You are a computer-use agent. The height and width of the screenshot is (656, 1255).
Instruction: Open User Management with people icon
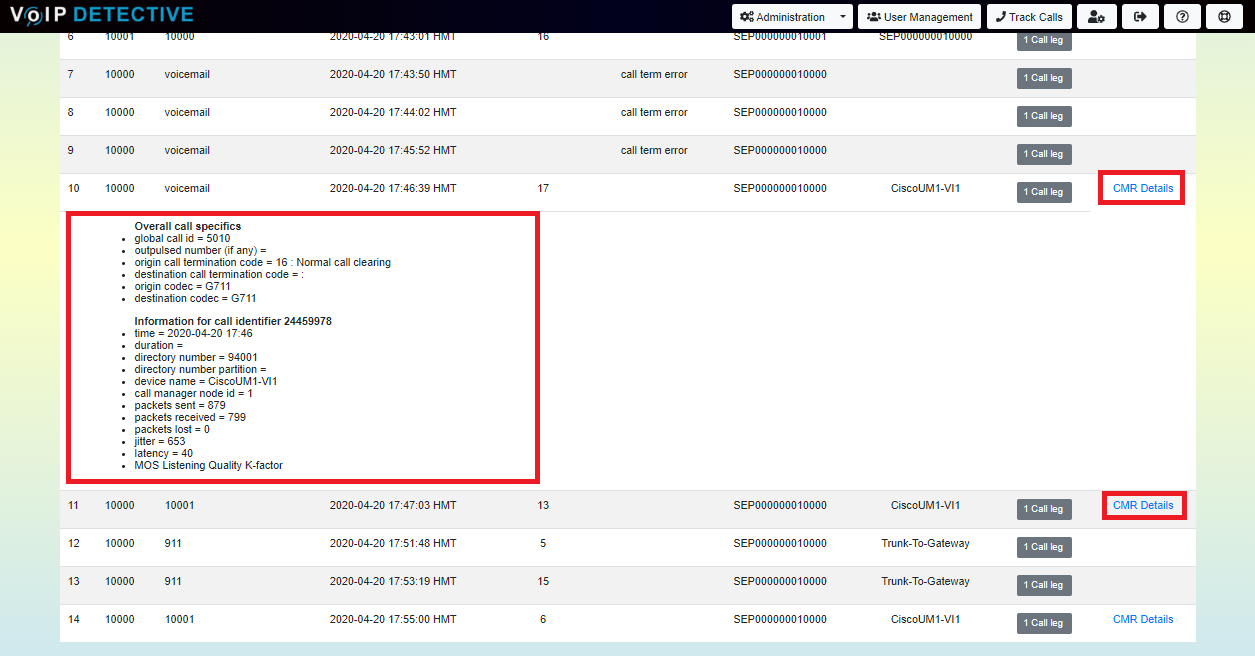[x=920, y=17]
